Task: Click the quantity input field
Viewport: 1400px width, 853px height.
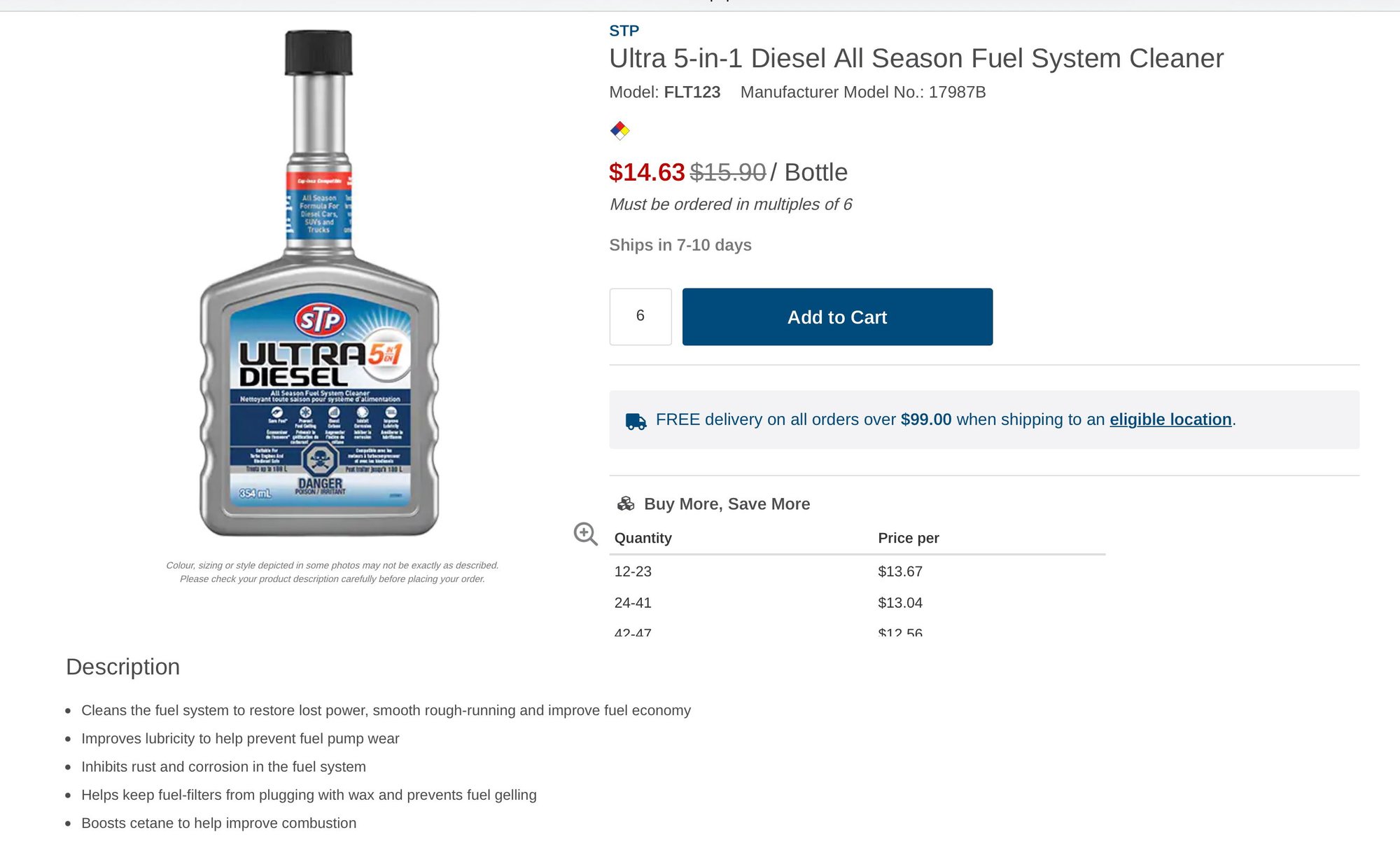Action: (640, 317)
